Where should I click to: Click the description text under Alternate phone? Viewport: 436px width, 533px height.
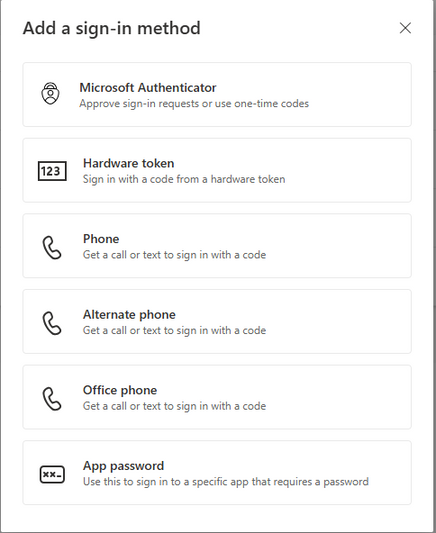point(174,330)
